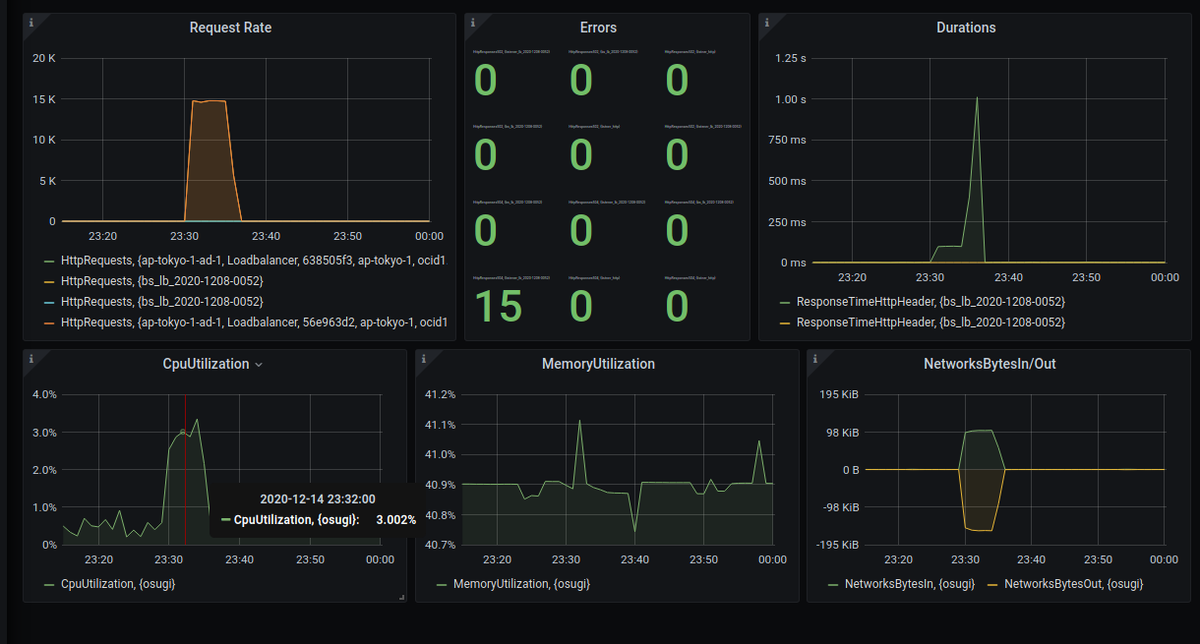The width and height of the screenshot is (1200, 644).
Task: Click the -98 KiB axis label in Networks panel
Action: pos(840,507)
